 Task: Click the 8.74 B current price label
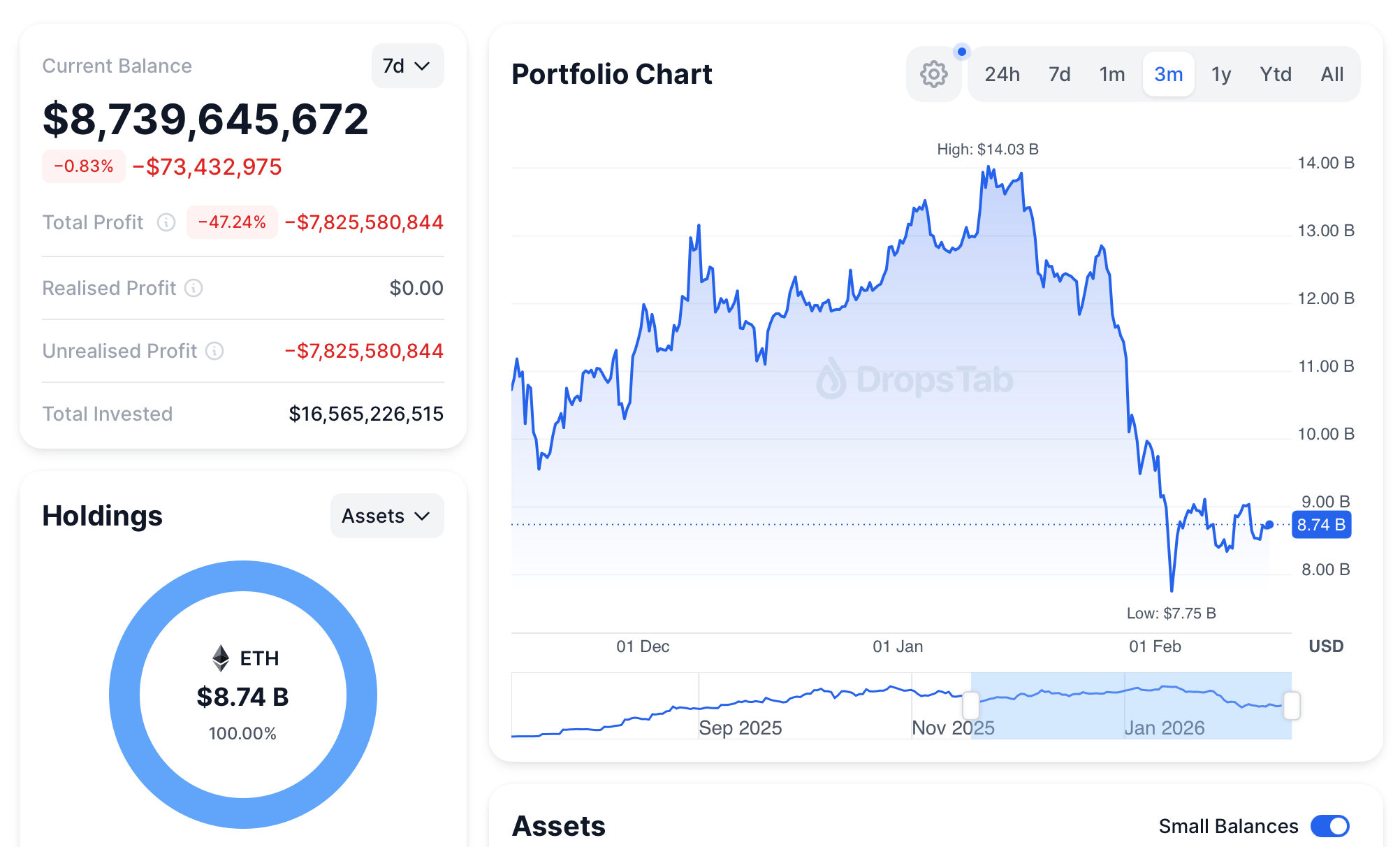point(1321,525)
